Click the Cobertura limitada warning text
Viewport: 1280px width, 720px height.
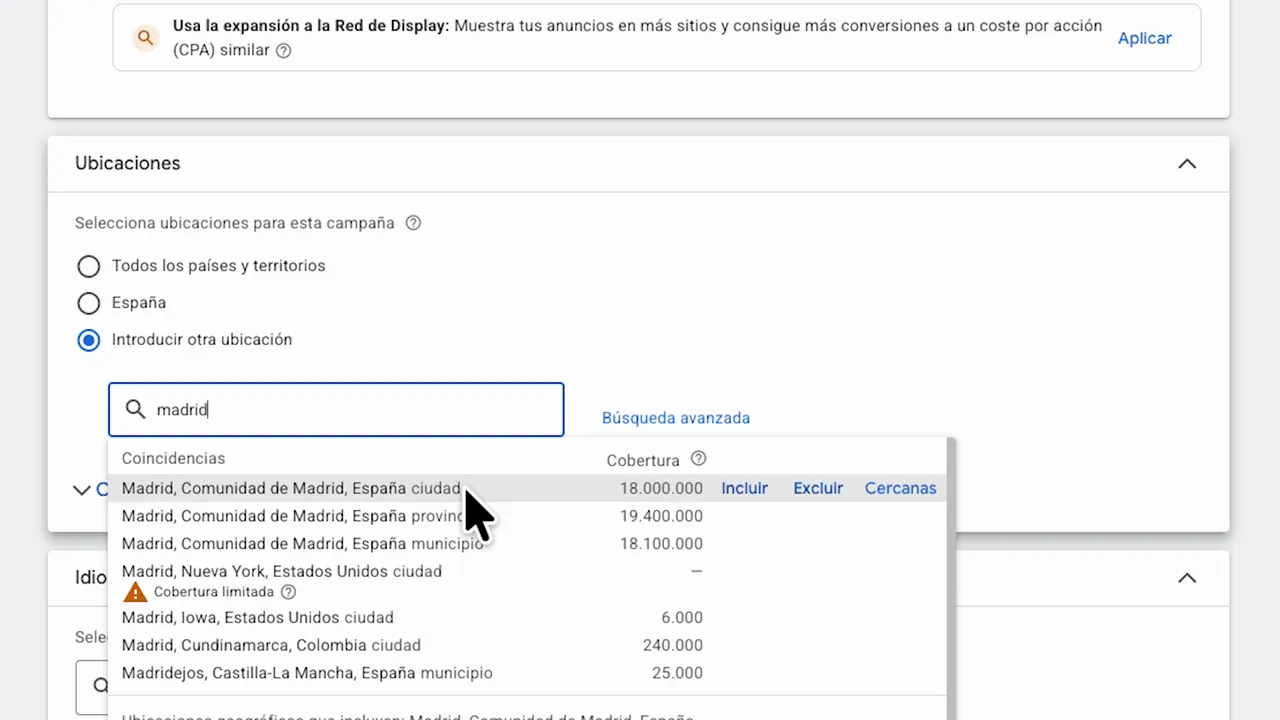pos(214,592)
